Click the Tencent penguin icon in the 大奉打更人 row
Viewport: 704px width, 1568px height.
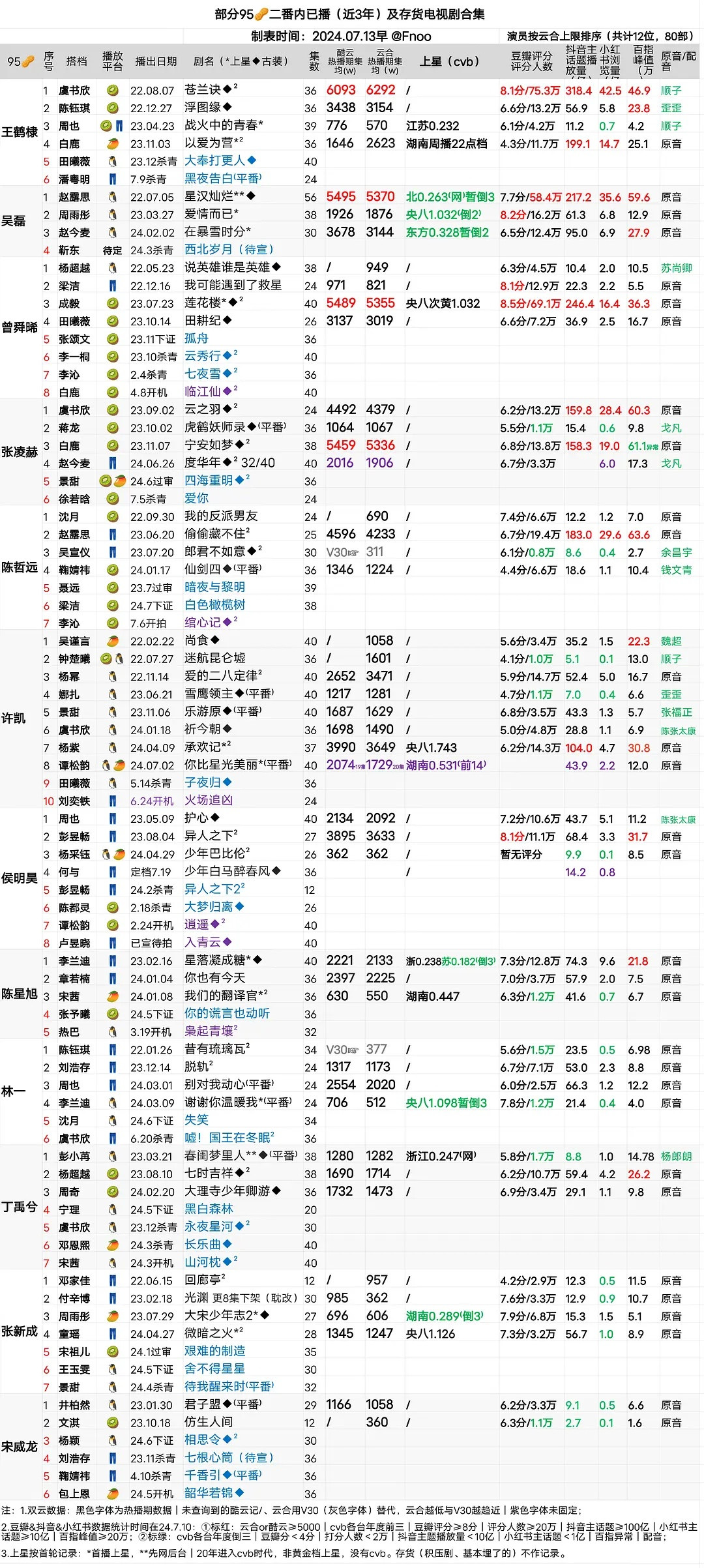pos(113,162)
